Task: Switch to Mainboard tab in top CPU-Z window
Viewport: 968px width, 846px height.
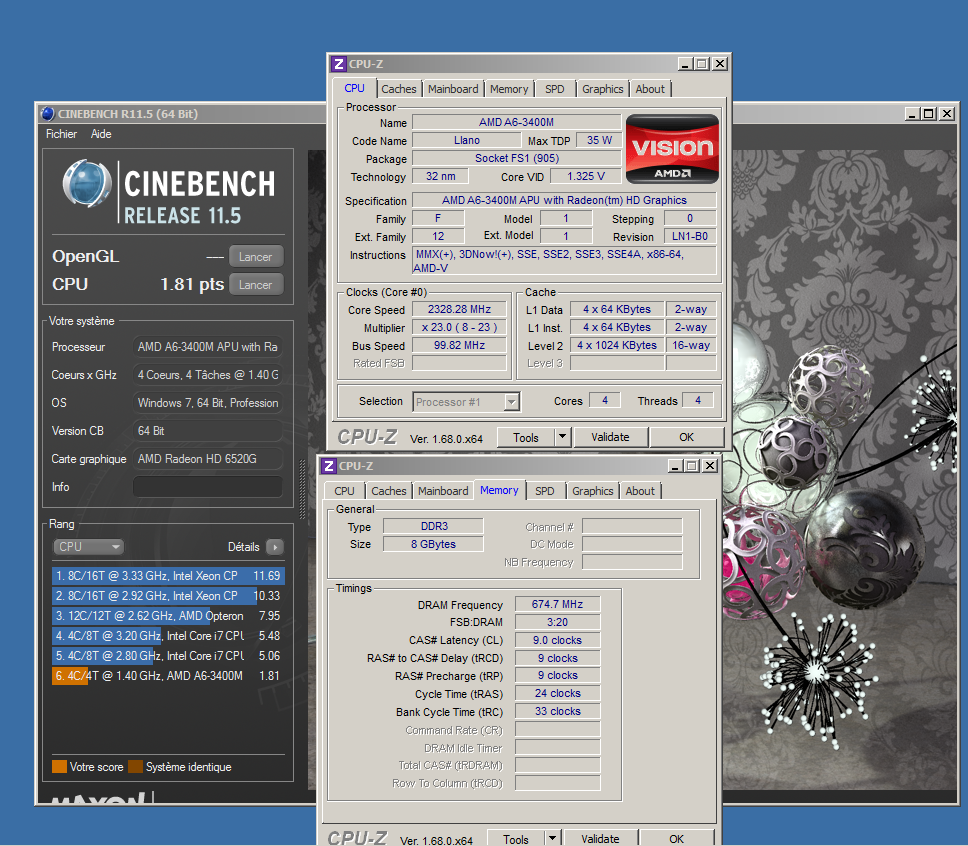Action: click(453, 89)
